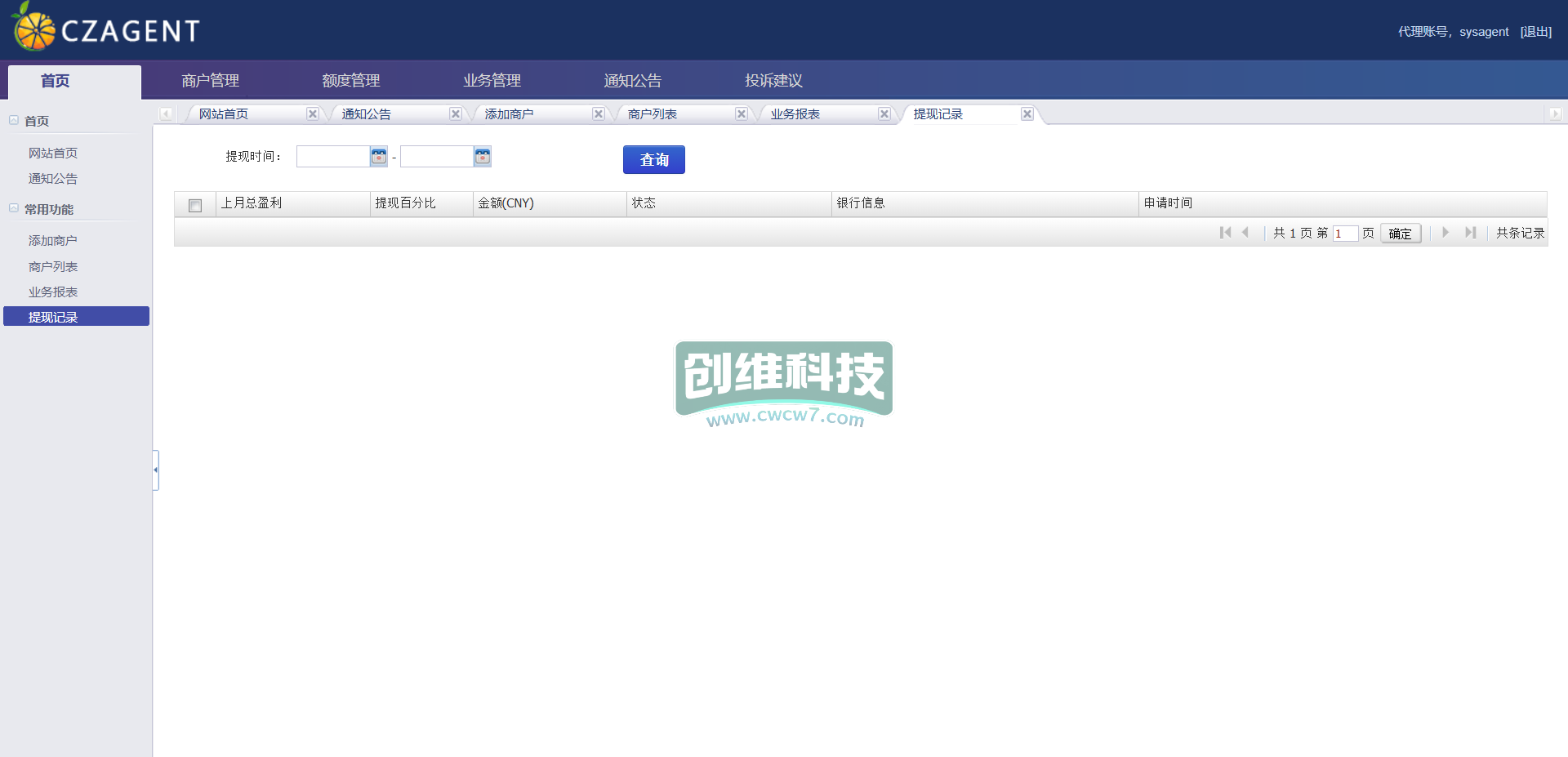Open 网站首页 in sidebar

(53, 154)
